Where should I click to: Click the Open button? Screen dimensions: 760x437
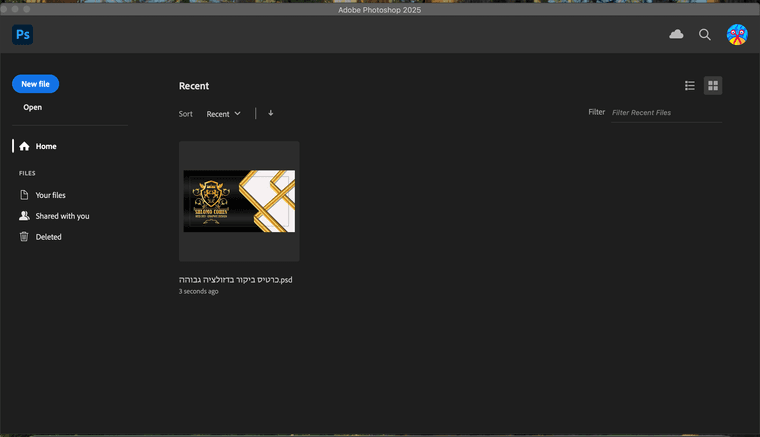33,107
